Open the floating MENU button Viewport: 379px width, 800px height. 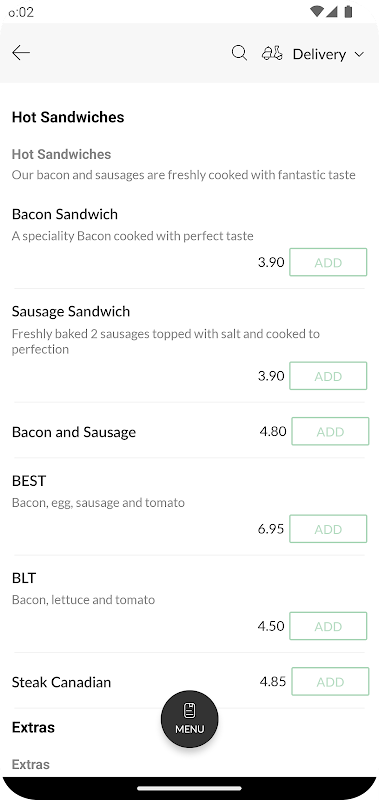[190, 719]
